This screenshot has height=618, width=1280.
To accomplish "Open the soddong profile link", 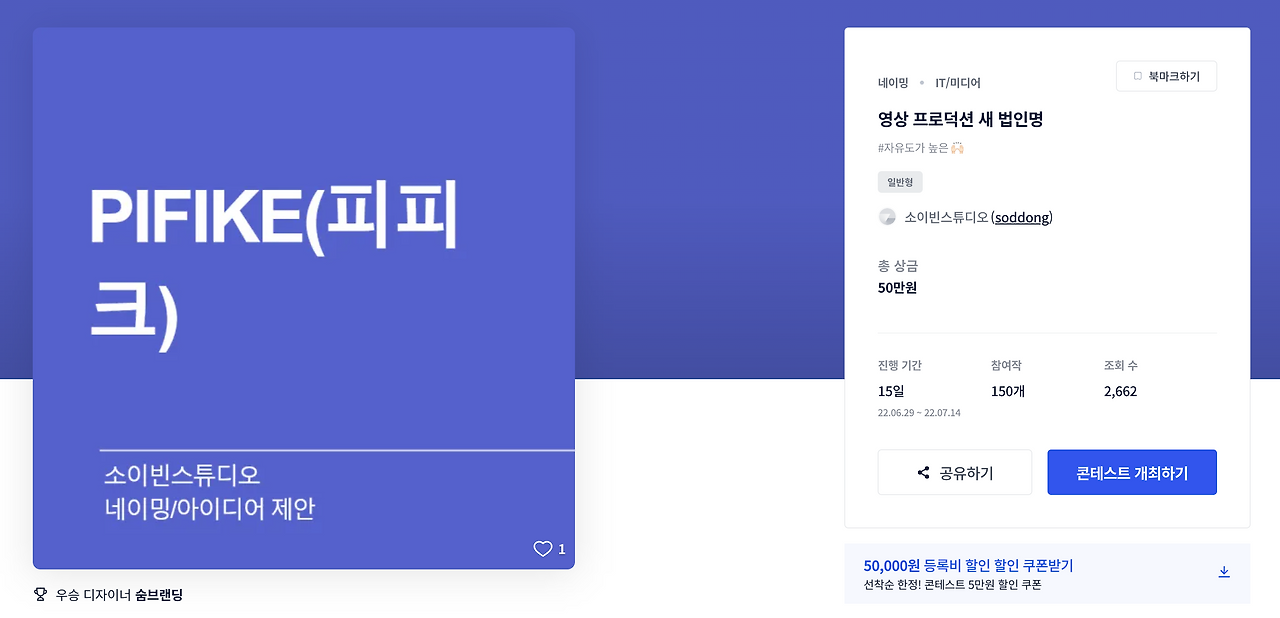I will pos(1021,217).
